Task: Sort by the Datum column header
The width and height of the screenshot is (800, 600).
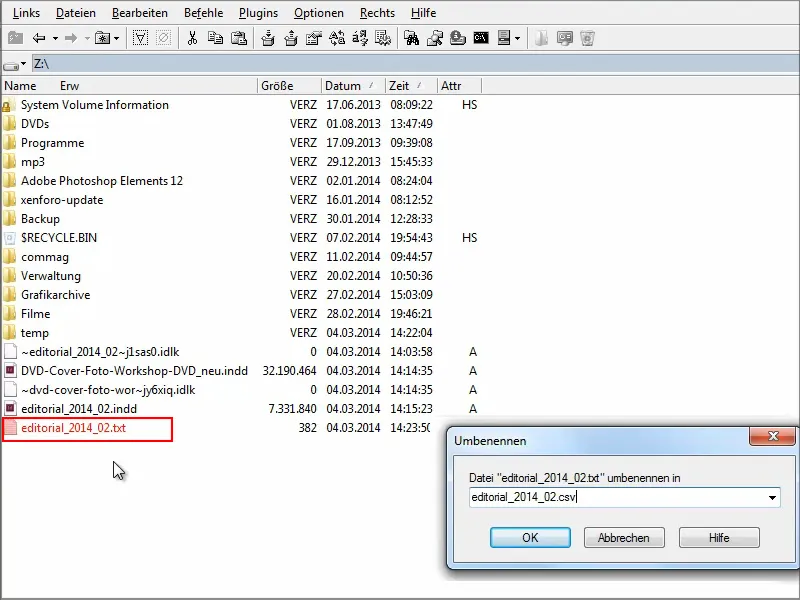Action: click(x=353, y=86)
